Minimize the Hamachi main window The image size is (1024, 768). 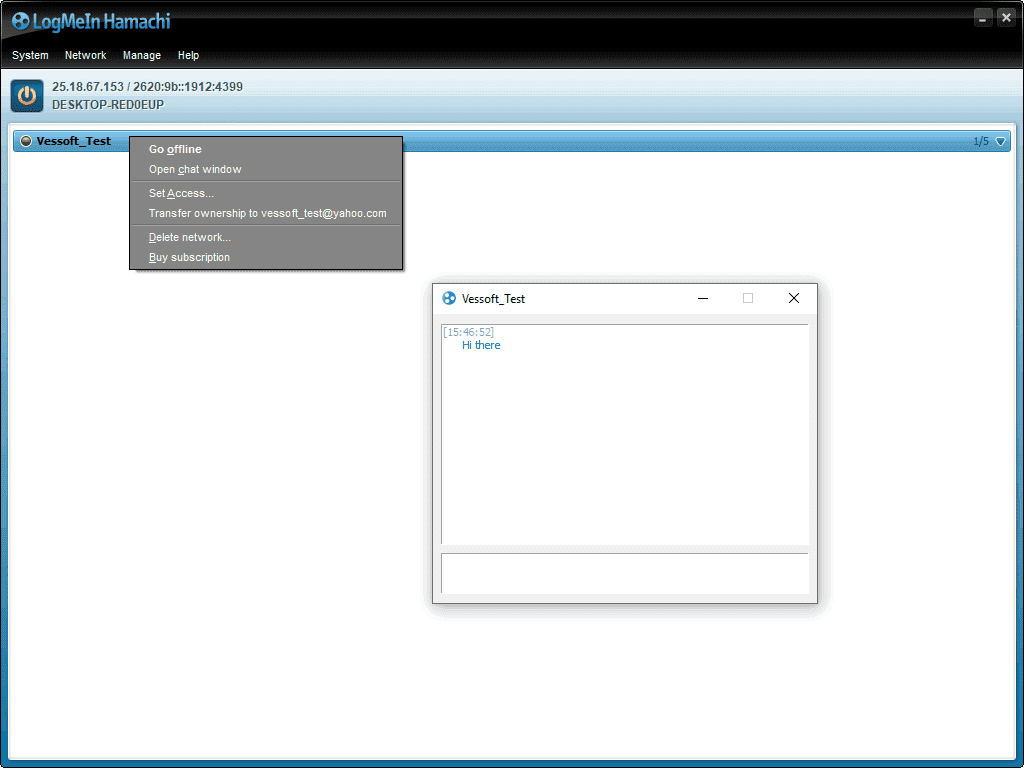click(983, 18)
